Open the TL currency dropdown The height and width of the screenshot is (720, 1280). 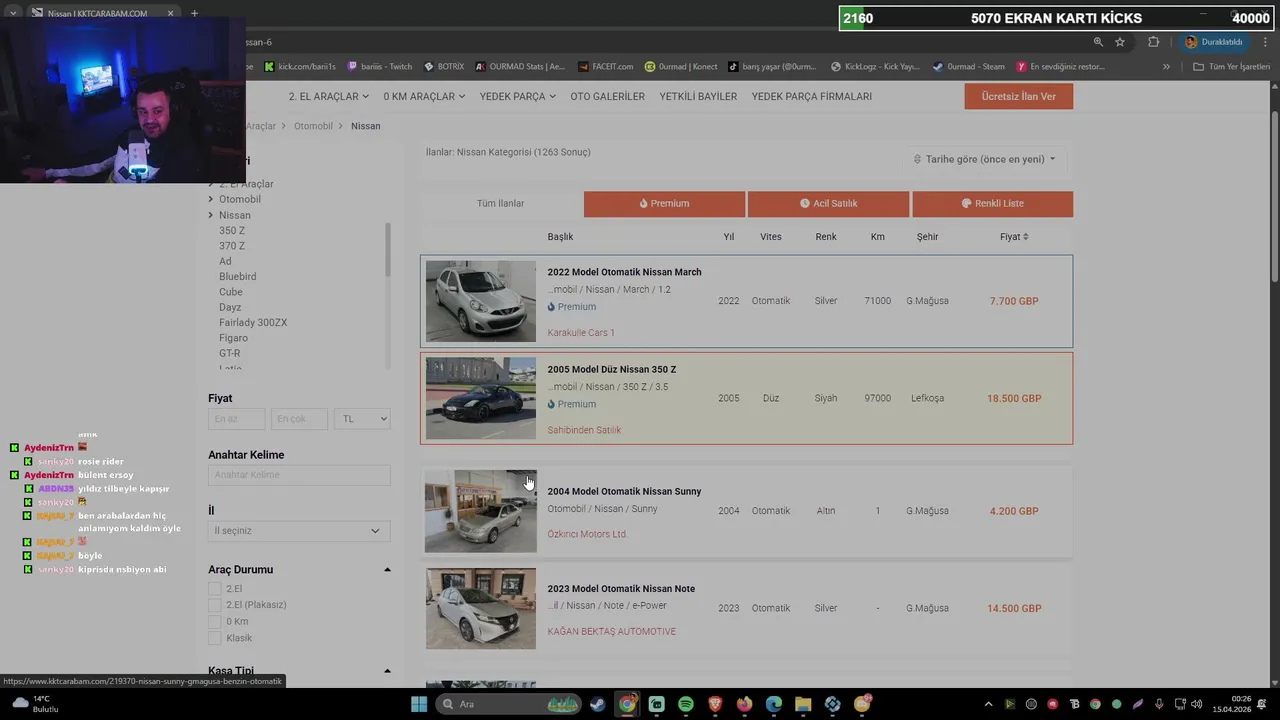point(362,419)
